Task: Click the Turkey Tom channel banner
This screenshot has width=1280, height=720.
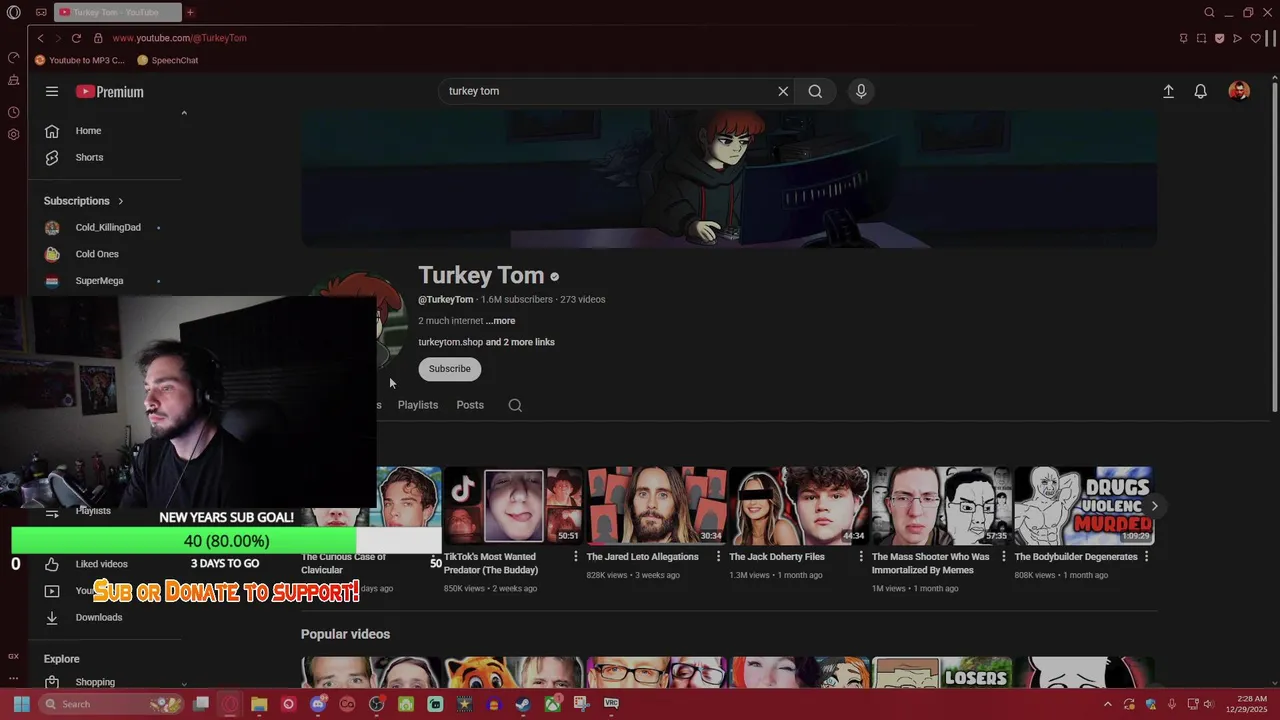Action: point(729,179)
